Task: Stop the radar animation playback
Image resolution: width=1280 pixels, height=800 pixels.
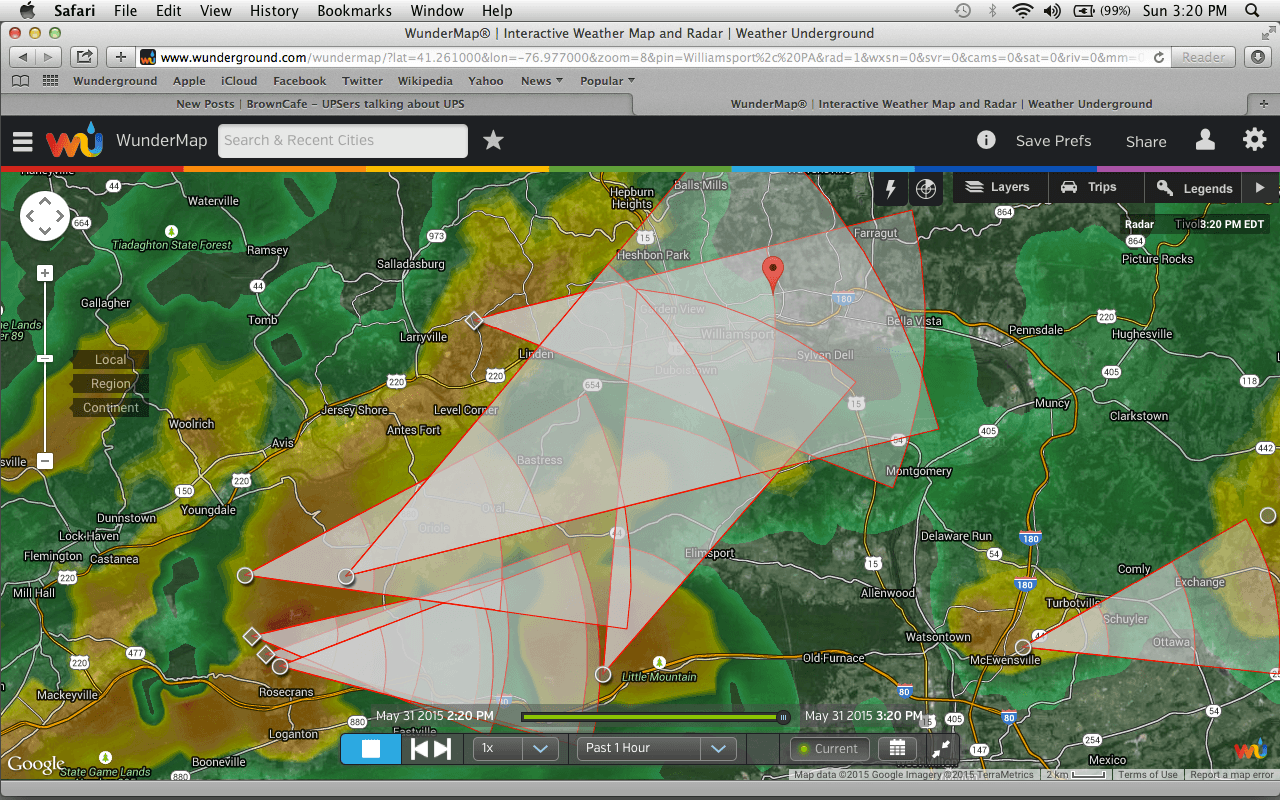Action: pyautogui.click(x=371, y=748)
